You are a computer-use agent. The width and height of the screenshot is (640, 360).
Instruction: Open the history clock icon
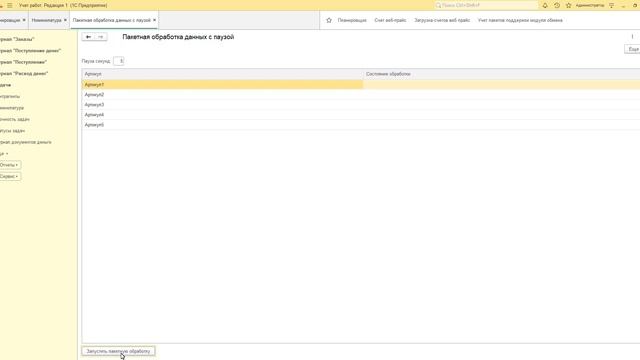coord(557,5)
